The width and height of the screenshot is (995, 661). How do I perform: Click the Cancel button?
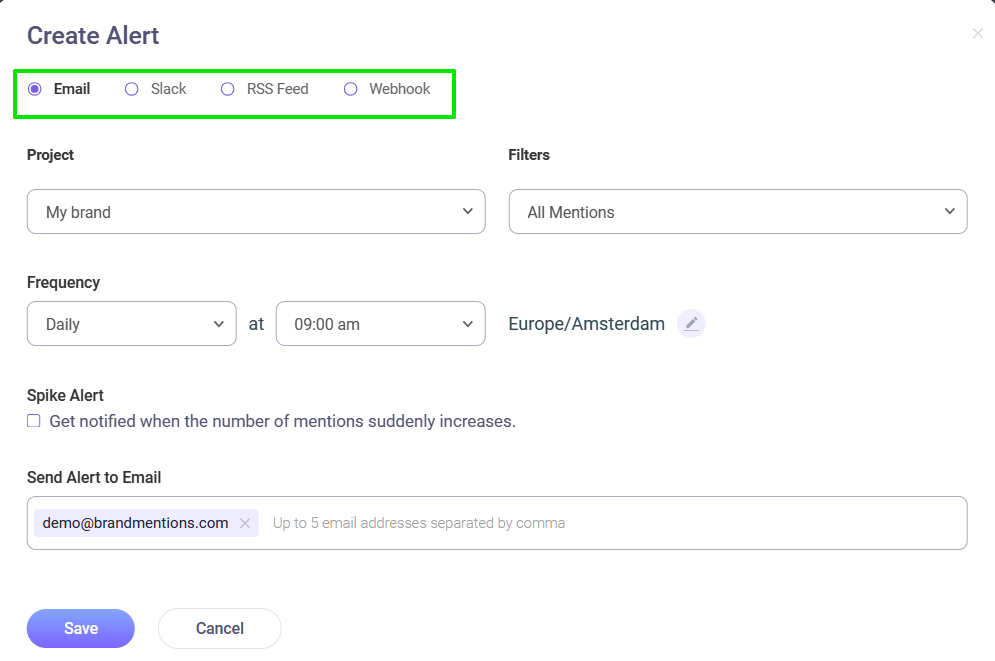click(220, 628)
